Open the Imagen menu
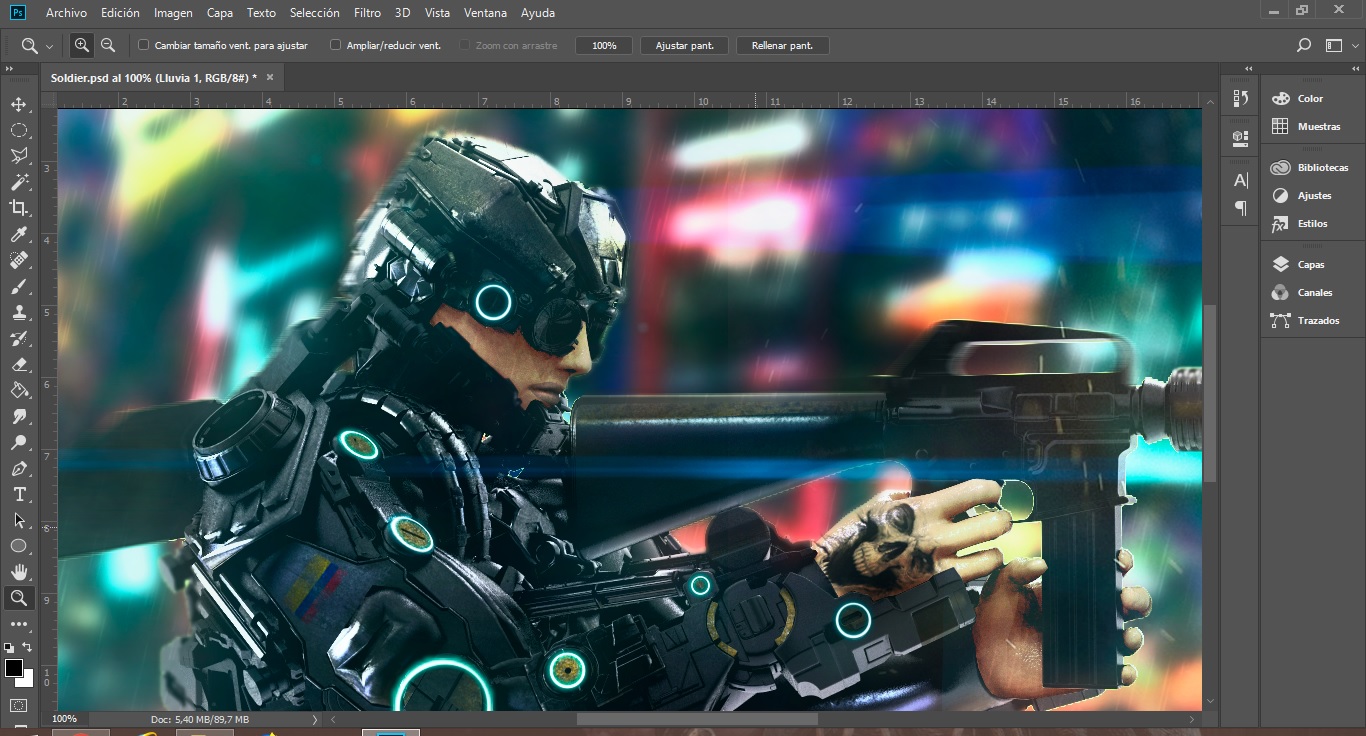The width and height of the screenshot is (1366, 736). click(173, 13)
